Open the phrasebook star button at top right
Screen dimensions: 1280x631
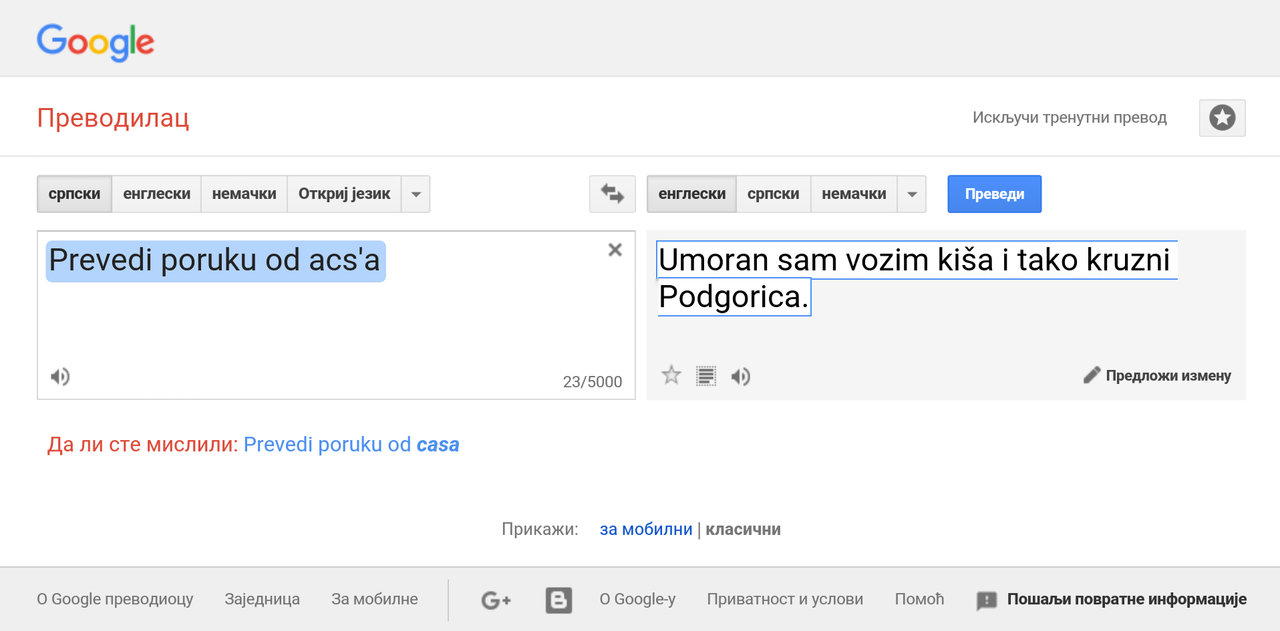coord(1222,118)
